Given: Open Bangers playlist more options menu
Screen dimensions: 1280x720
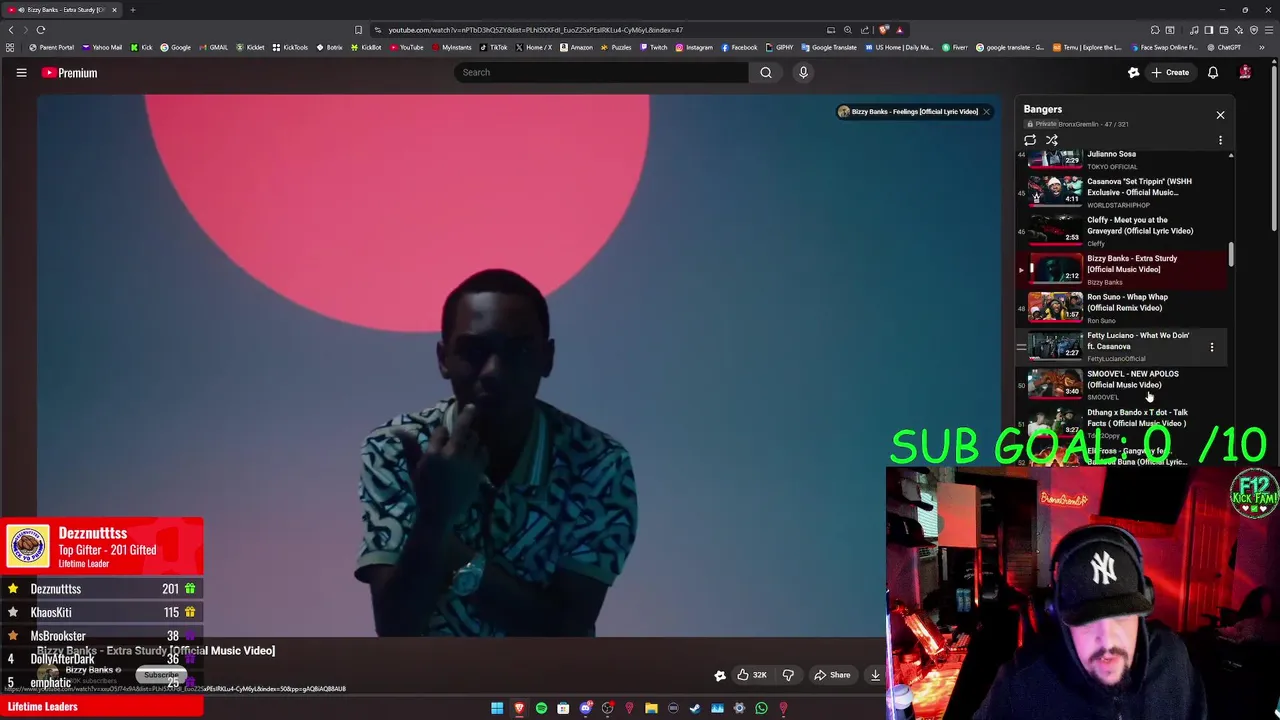Looking at the screenshot, I should click(x=1220, y=140).
